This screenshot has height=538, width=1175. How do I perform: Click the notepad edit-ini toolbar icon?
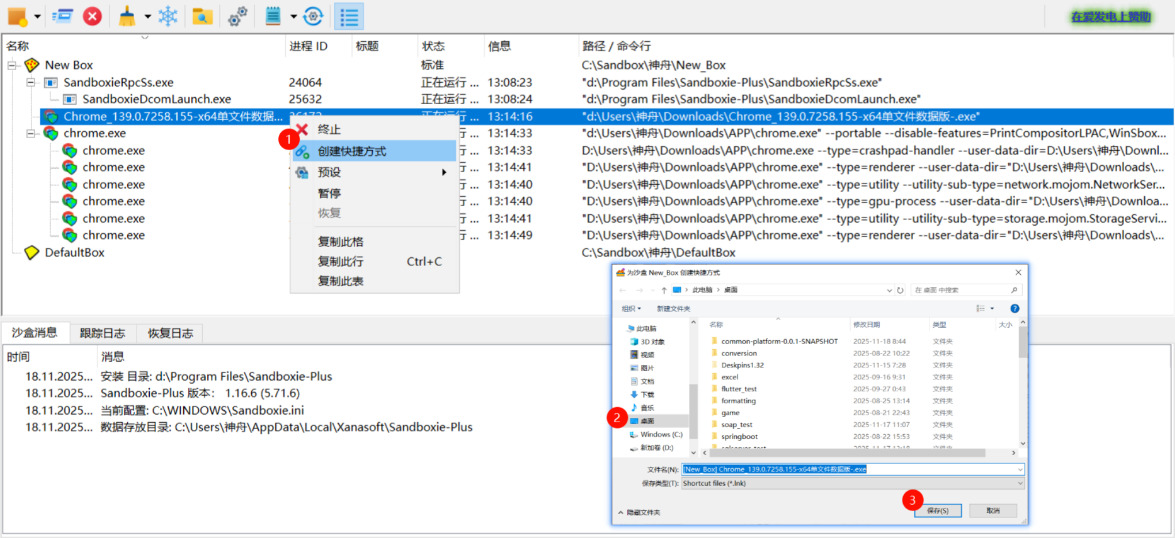274,16
